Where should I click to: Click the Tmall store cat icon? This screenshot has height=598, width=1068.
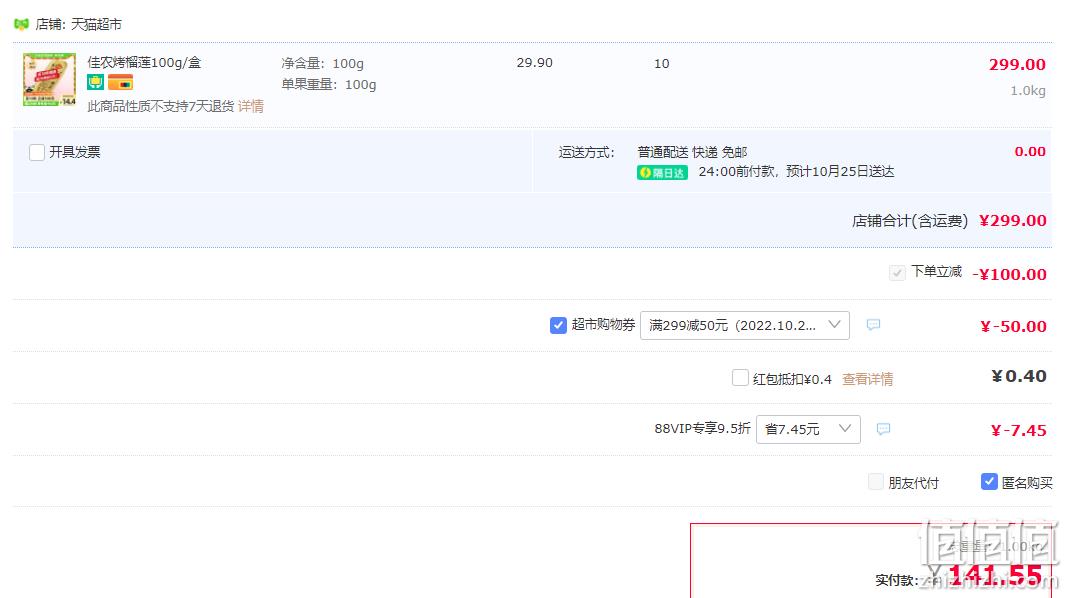(21, 25)
